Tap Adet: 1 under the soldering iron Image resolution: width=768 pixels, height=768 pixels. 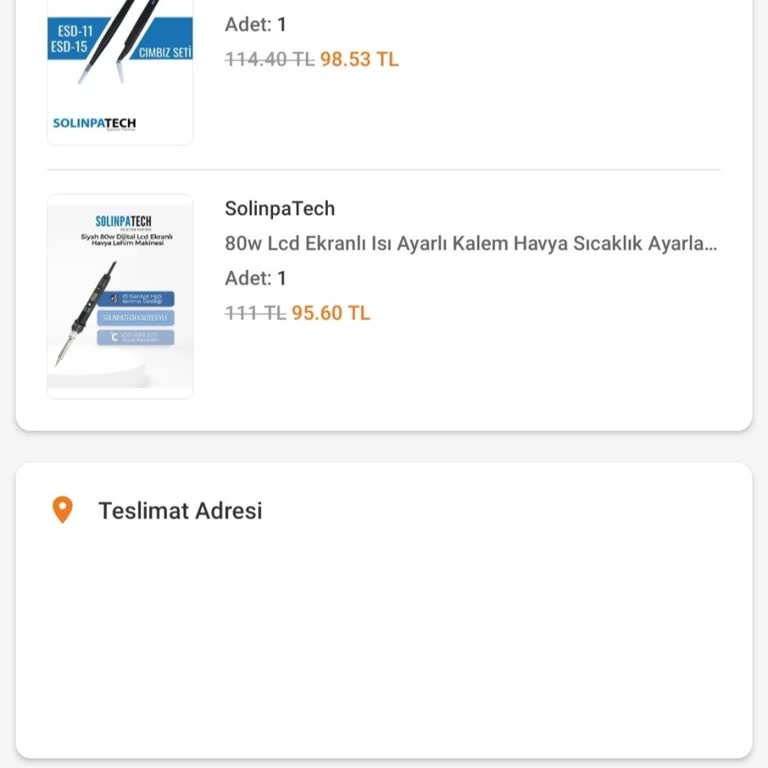256,278
